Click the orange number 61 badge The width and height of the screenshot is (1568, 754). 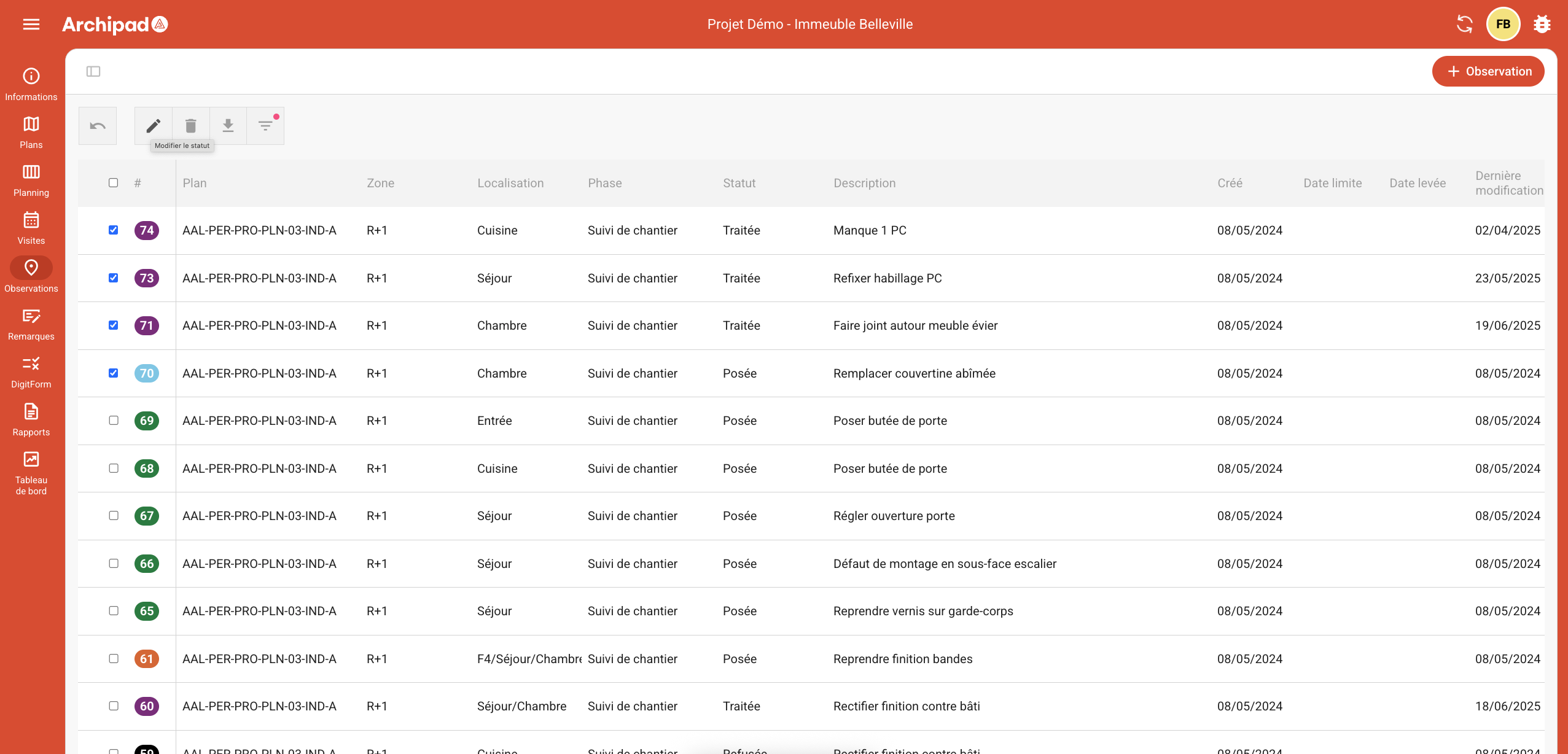(x=147, y=659)
